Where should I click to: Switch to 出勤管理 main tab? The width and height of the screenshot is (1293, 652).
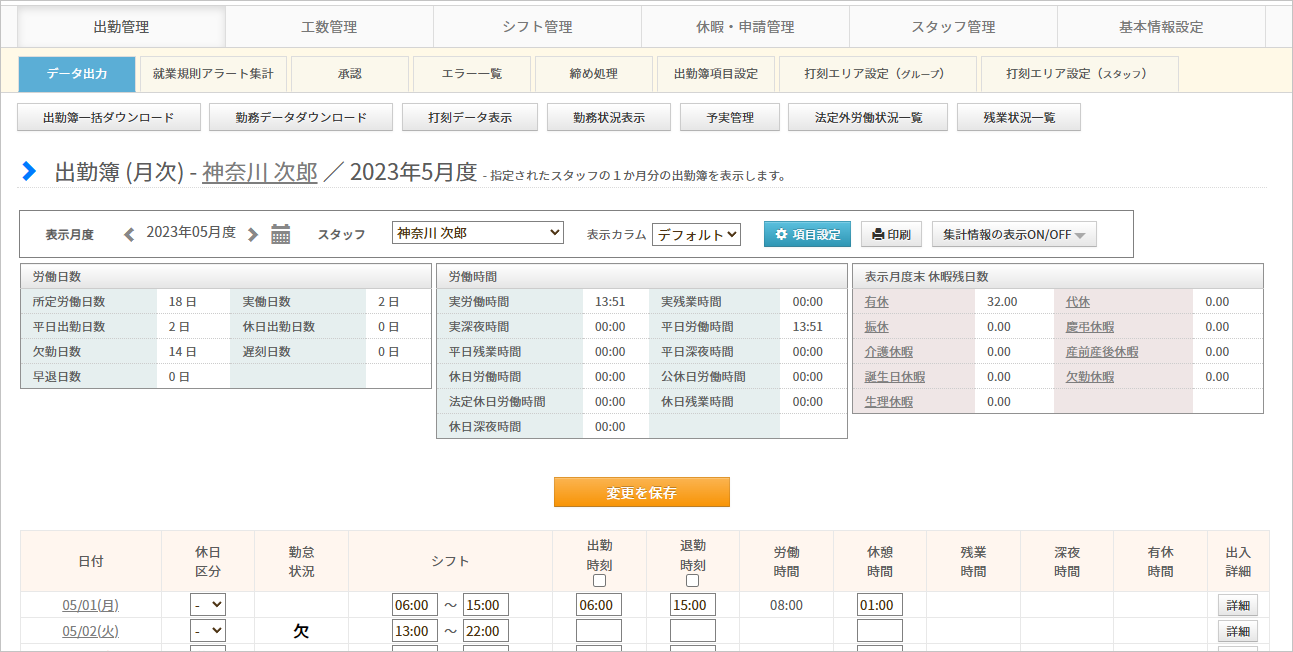click(121, 27)
